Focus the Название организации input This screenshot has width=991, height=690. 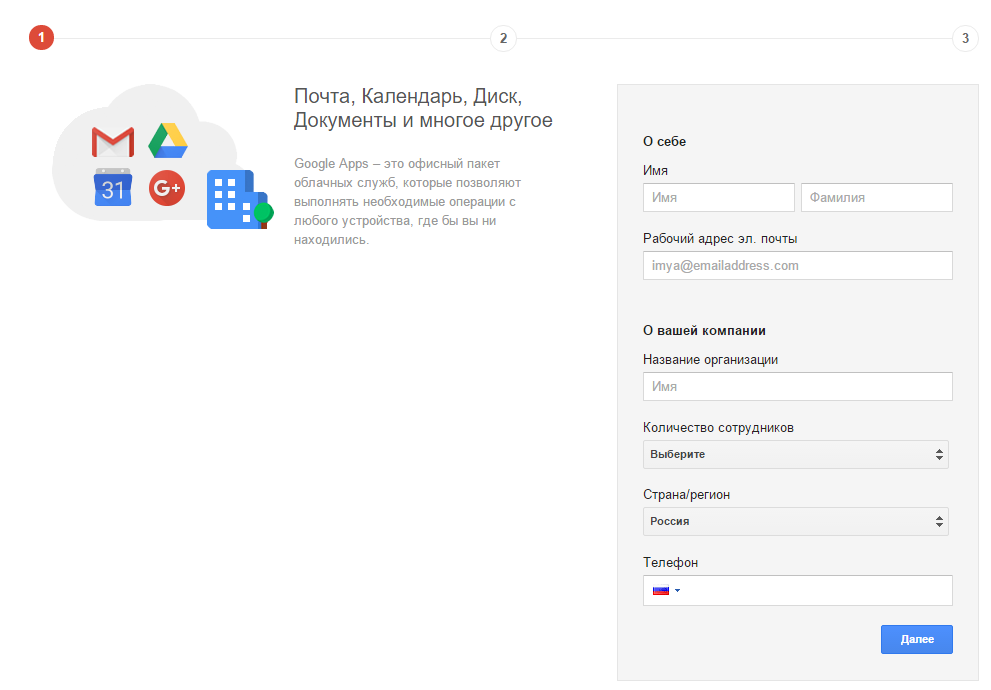(797, 387)
